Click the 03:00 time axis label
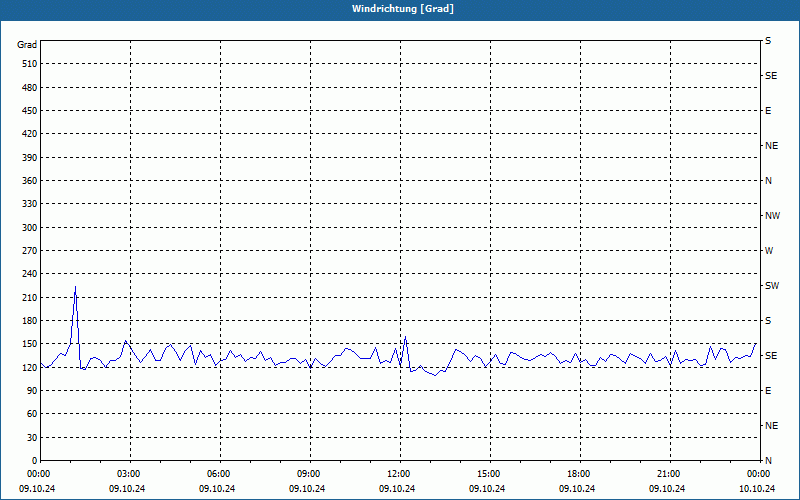Viewport: 800px width, 500px height. (x=130, y=474)
